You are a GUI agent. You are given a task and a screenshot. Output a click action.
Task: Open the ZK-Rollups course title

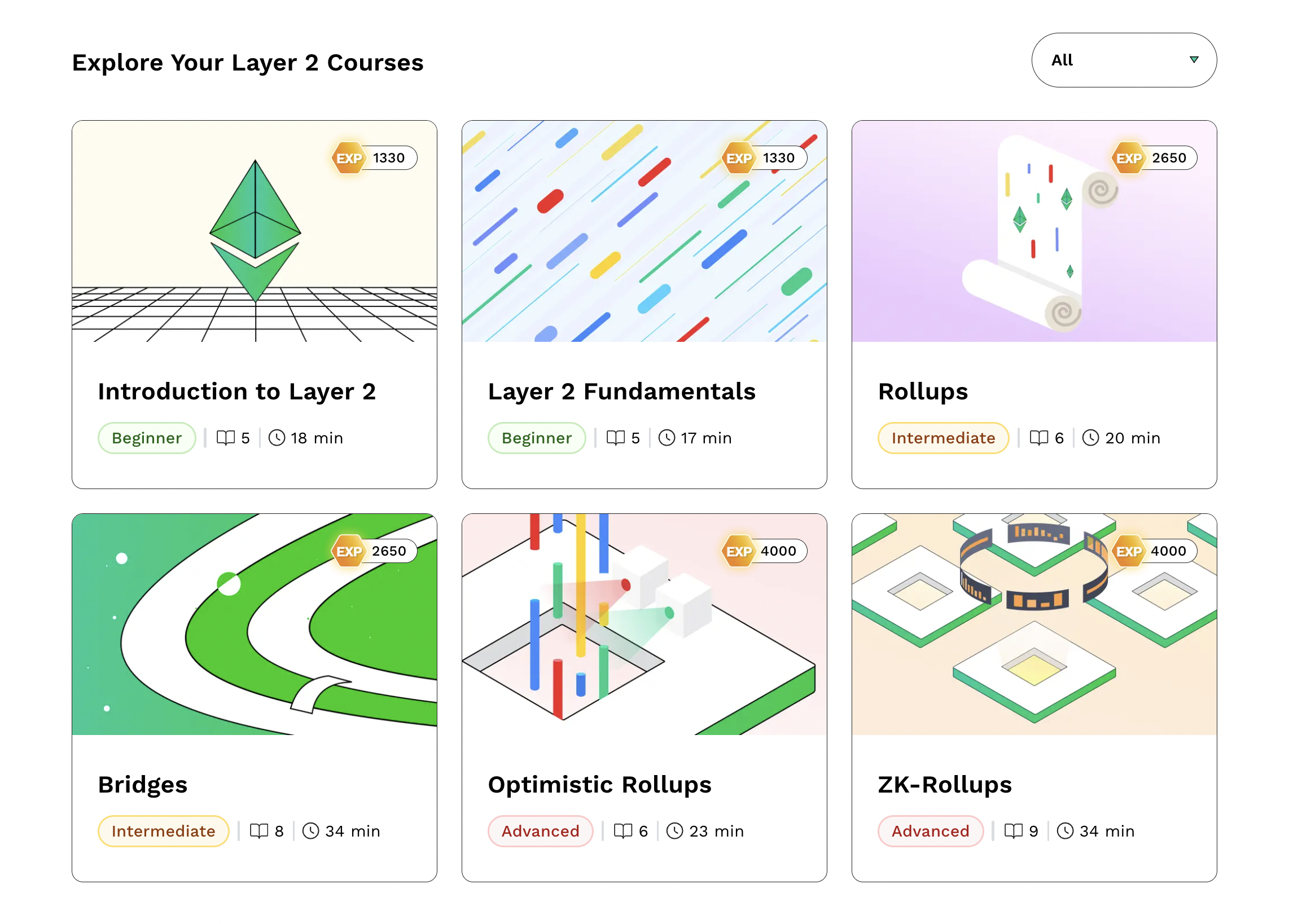pyautogui.click(x=945, y=784)
